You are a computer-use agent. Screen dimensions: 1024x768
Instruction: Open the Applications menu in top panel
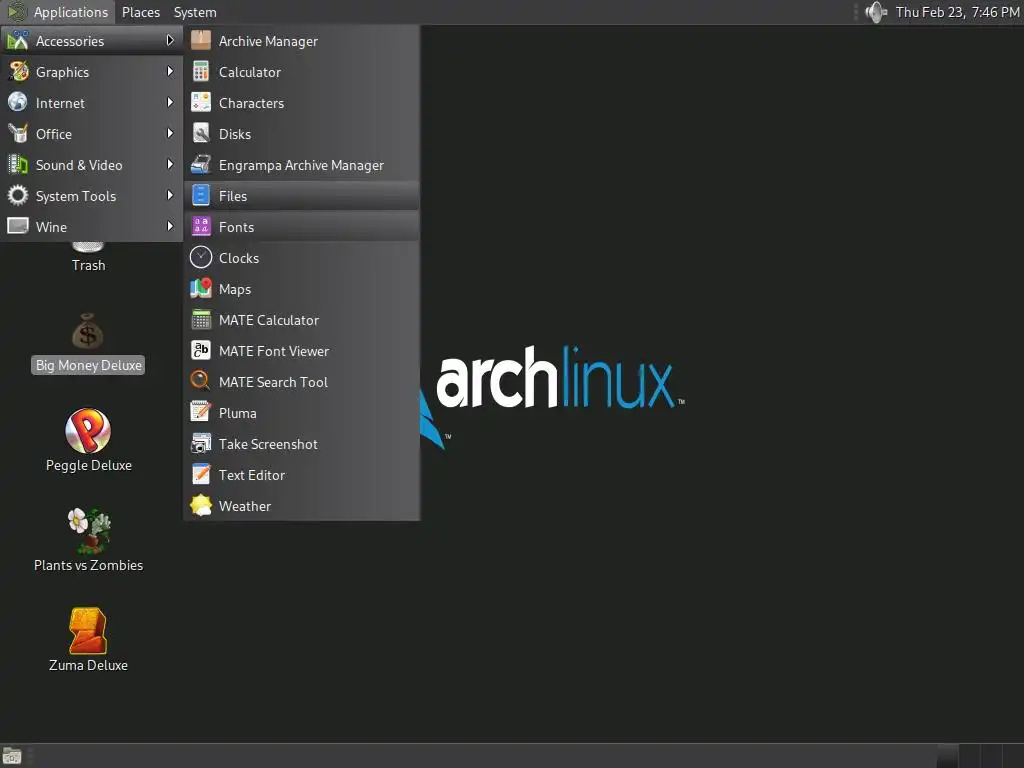(x=58, y=12)
